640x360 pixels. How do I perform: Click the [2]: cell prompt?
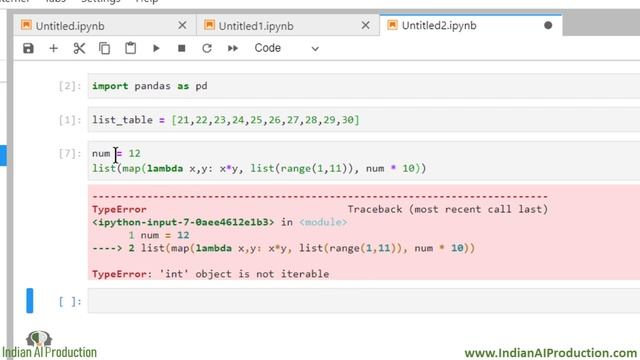pyautogui.click(x=70, y=86)
